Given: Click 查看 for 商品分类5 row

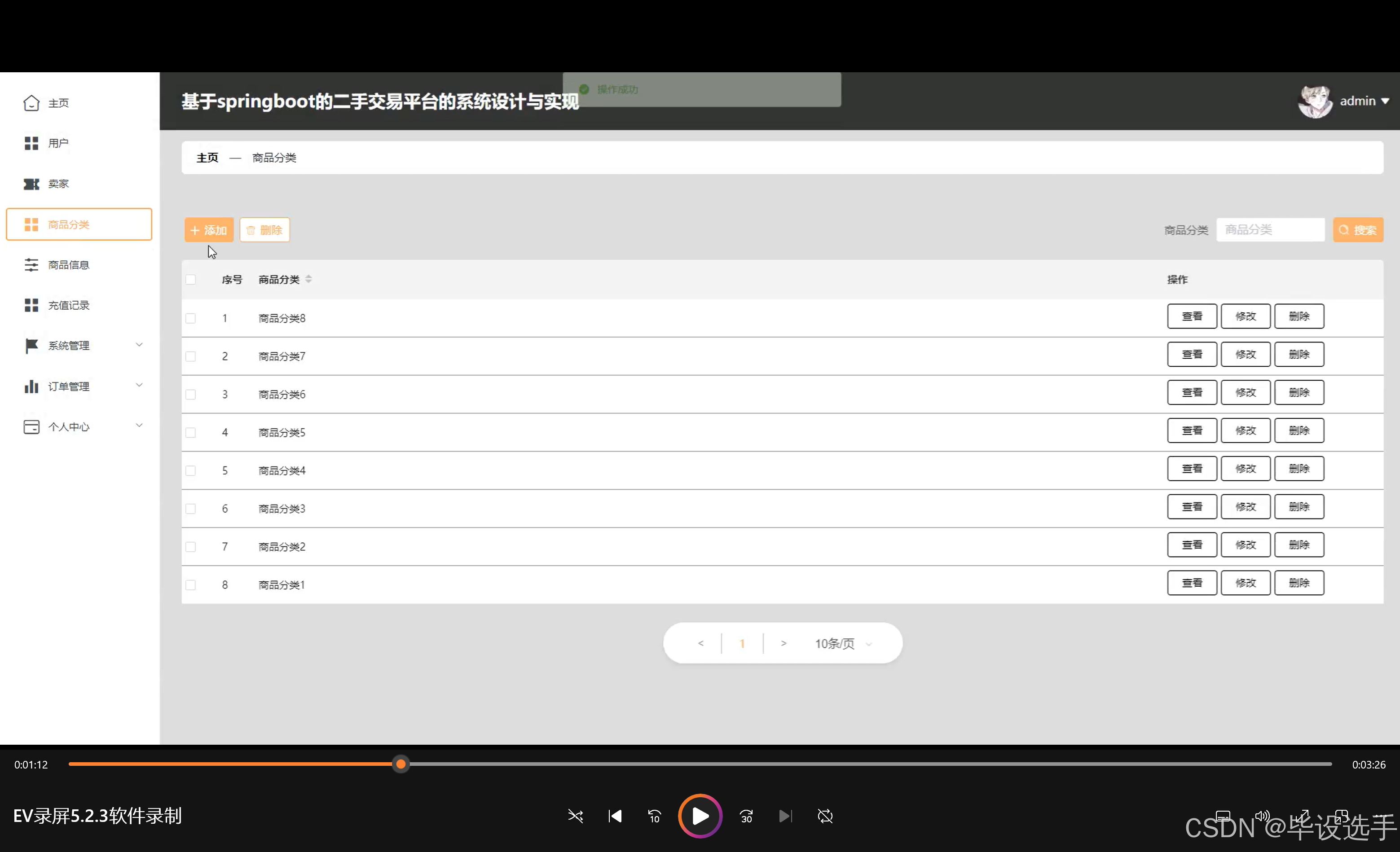Looking at the screenshot, I should [1192, 430].
